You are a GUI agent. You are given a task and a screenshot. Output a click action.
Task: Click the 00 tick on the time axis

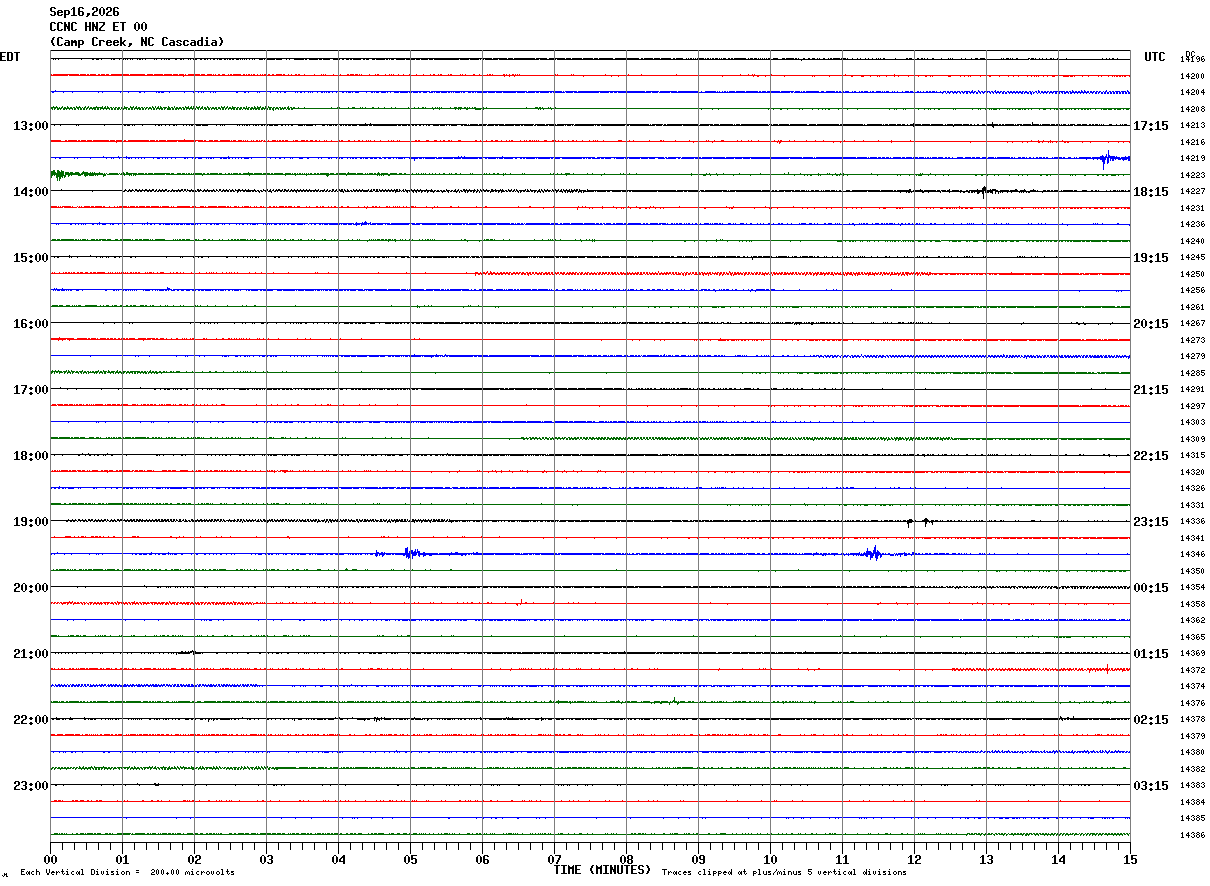click(50, 859)
